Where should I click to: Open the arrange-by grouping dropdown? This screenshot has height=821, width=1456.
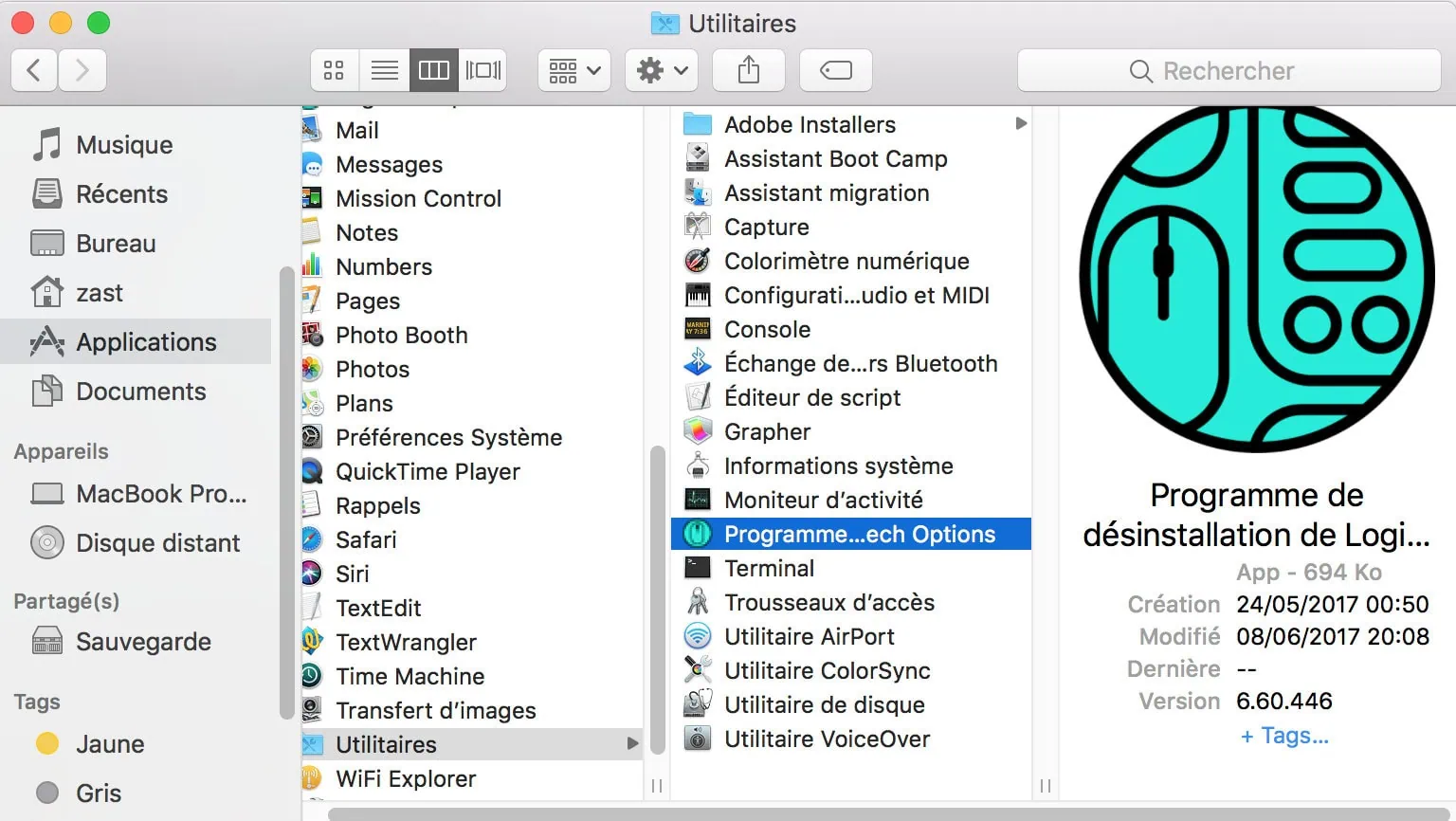(x=574, y=70)
